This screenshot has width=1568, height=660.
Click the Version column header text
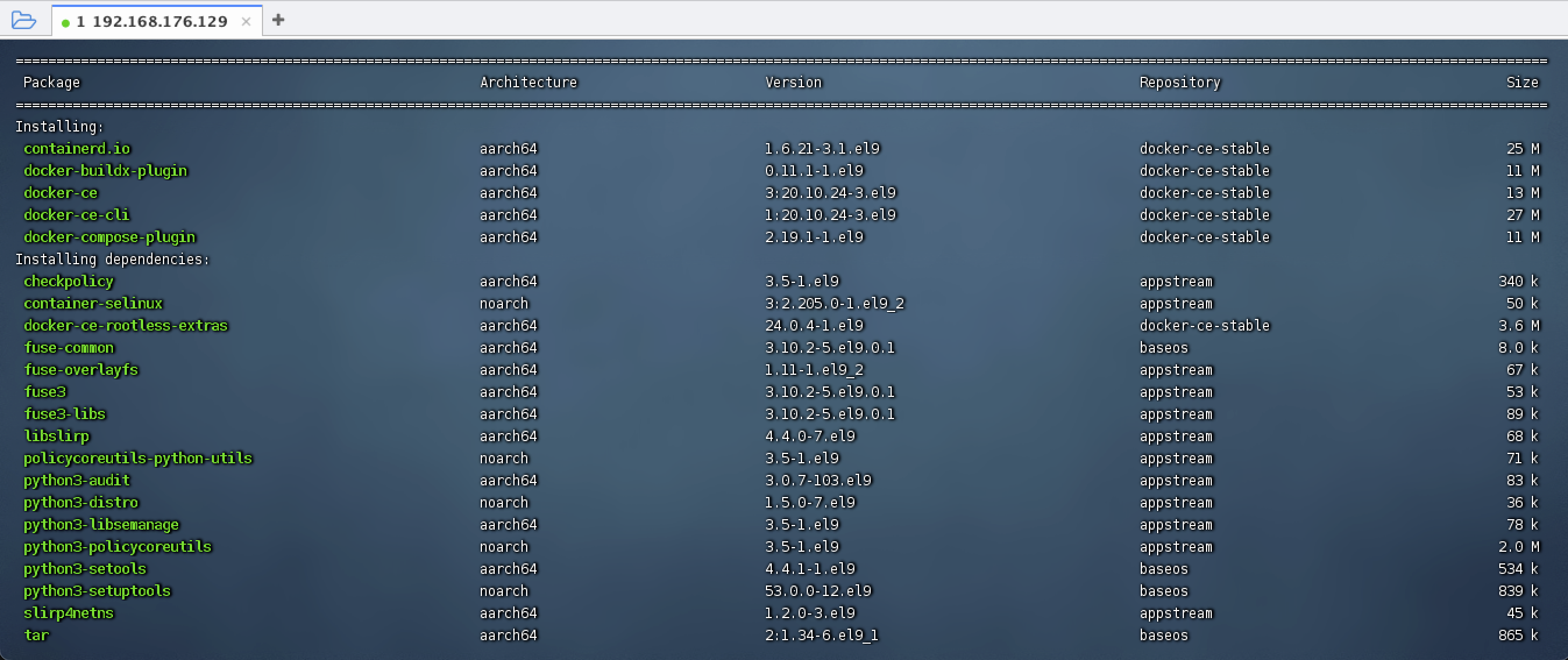pyautogui.click(x=793, y=82)
